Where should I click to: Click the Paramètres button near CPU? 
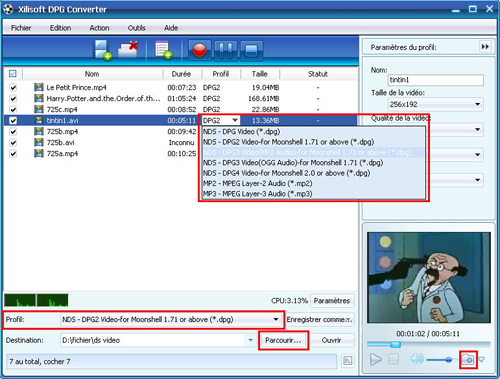point(332,301)
